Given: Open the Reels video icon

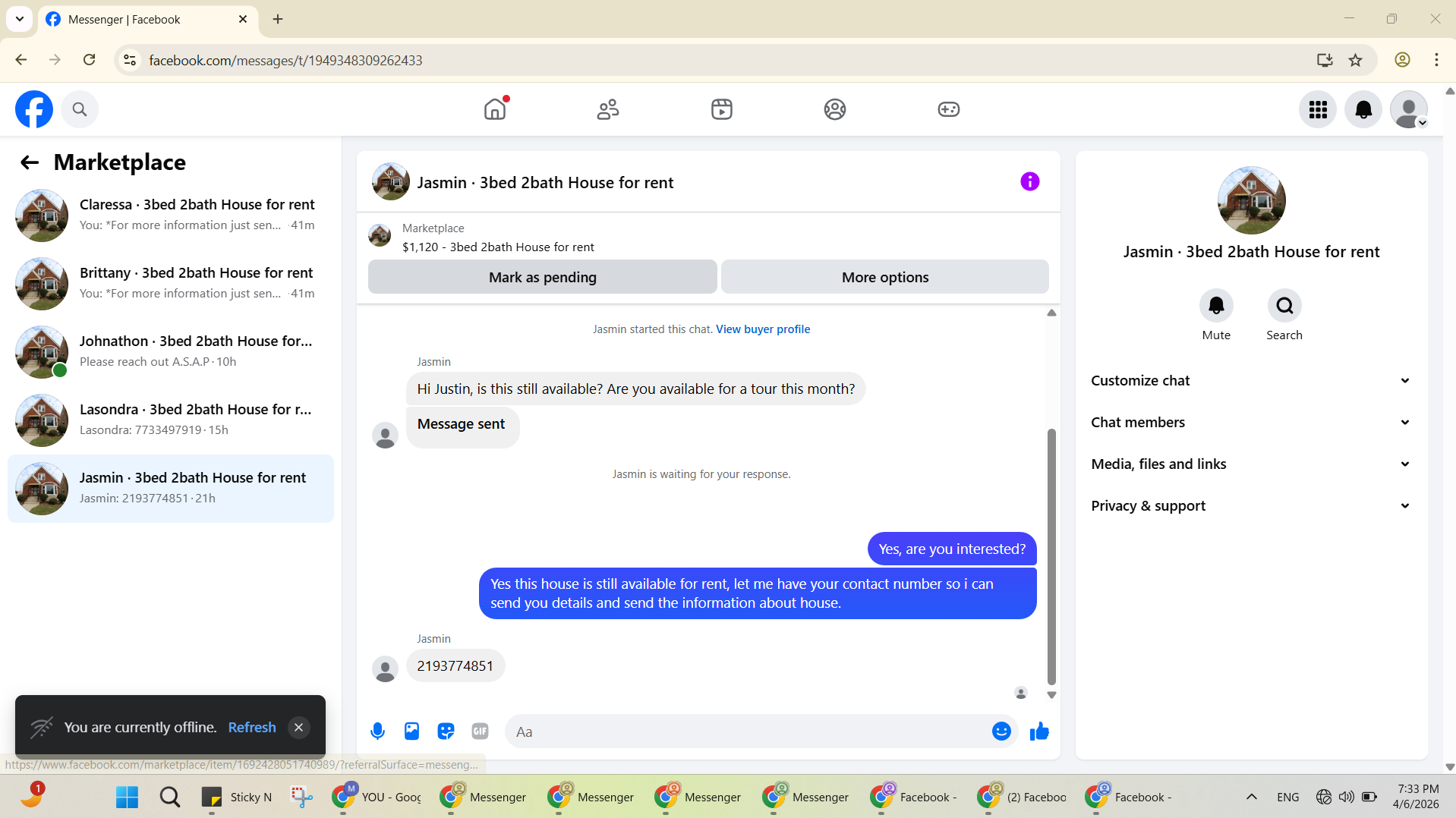Looking at the screenshot, I should [722, 109].
